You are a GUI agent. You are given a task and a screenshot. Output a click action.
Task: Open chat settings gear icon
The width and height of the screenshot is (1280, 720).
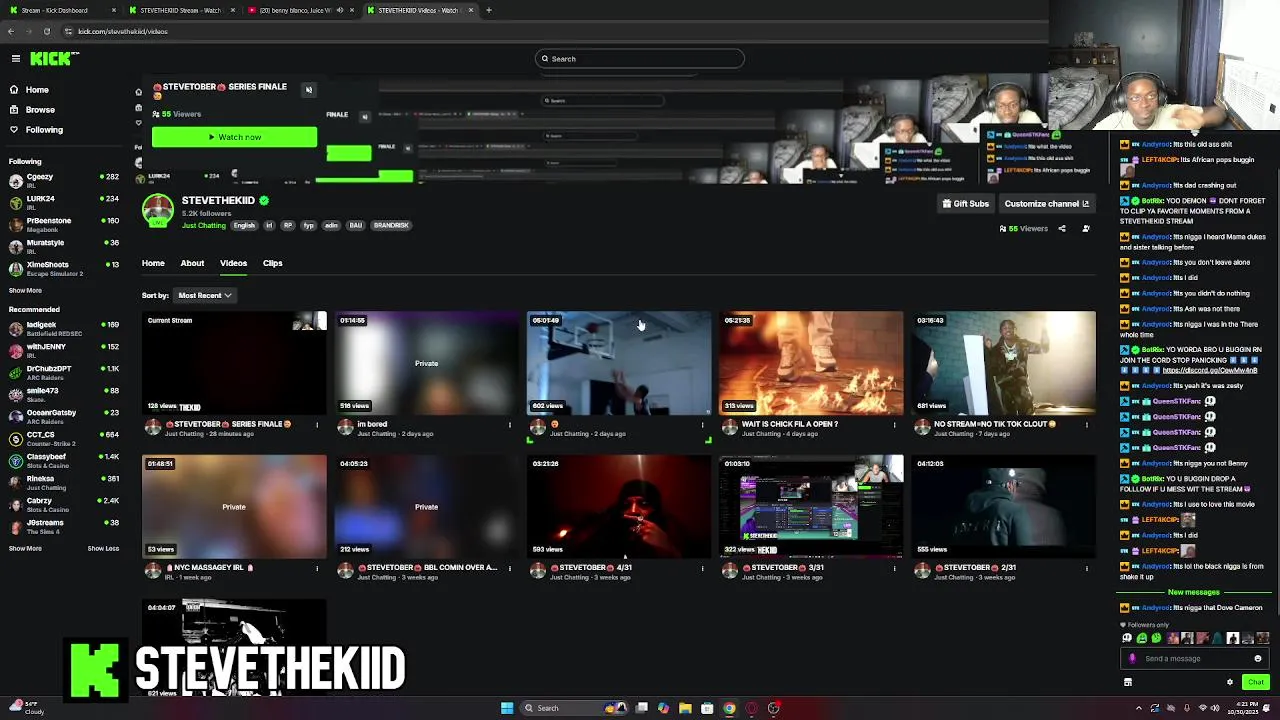tap(1230, 683)
